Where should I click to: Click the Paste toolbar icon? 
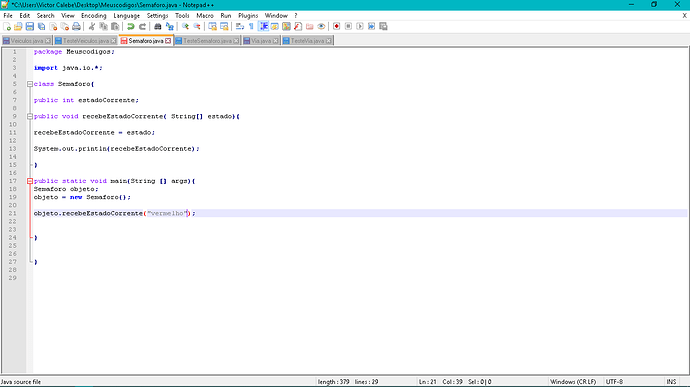pyautogui.click(x=115, y=26)
